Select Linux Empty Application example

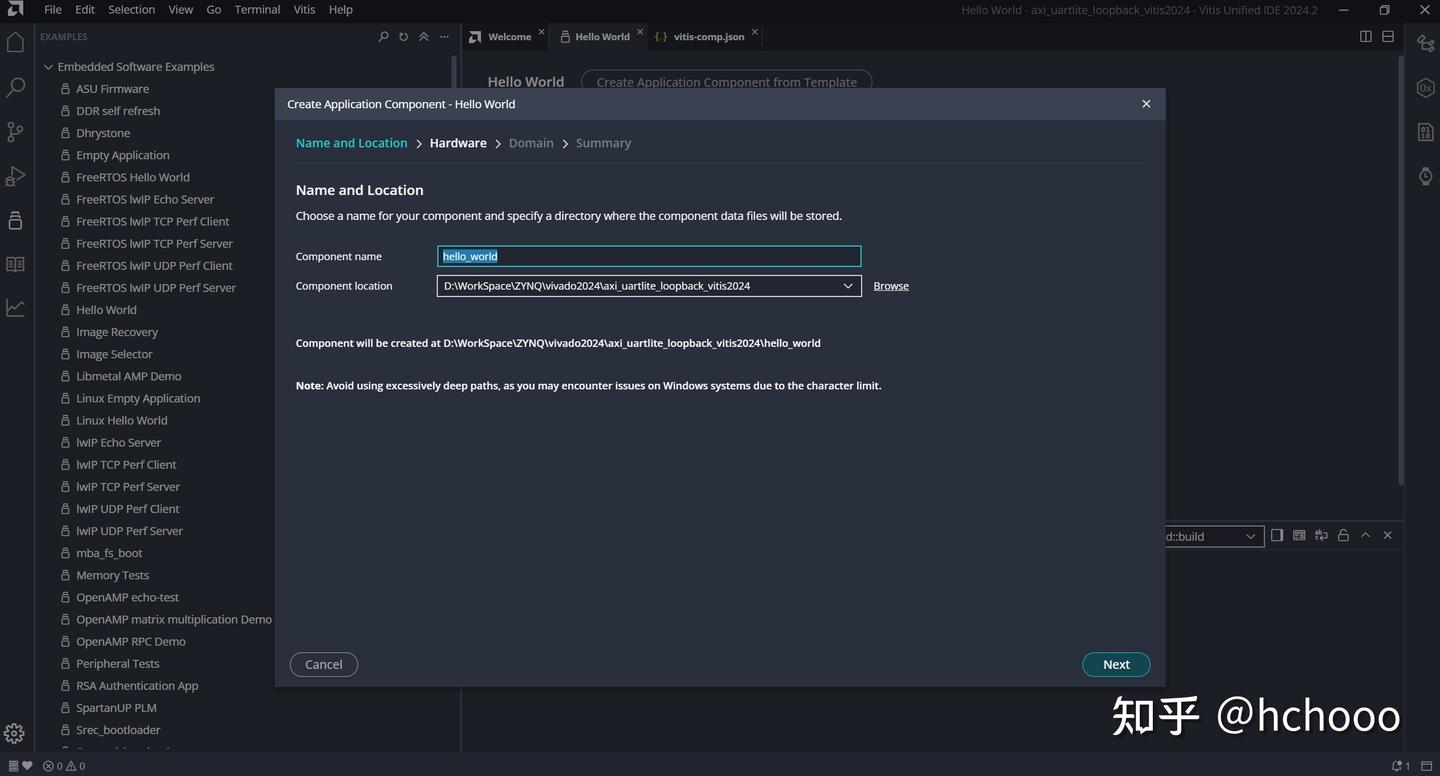point(138,398)
